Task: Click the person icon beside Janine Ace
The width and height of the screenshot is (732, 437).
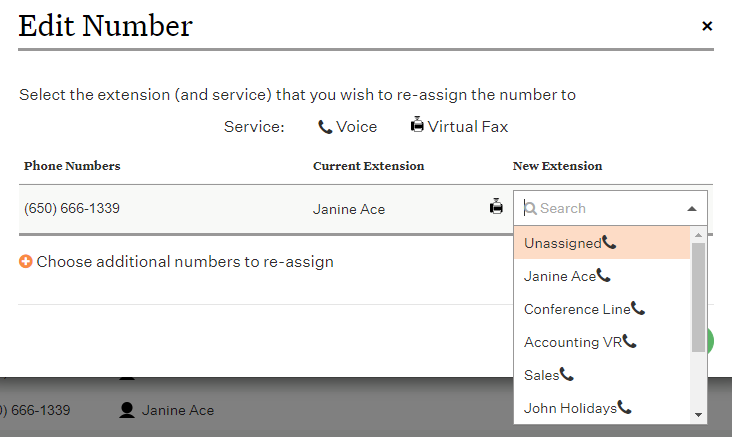Action: coord(127,410)
